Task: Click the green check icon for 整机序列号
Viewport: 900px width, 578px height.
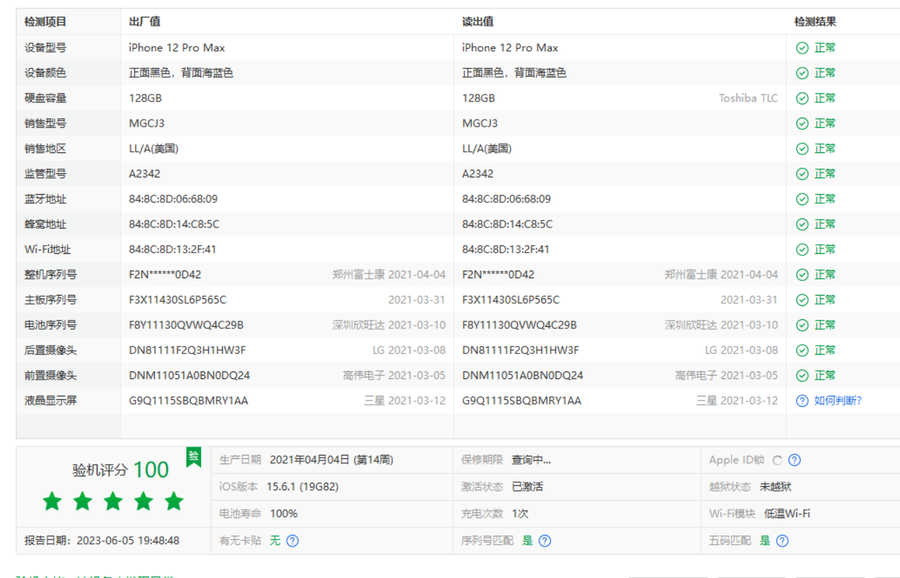Action: point(802,275)
